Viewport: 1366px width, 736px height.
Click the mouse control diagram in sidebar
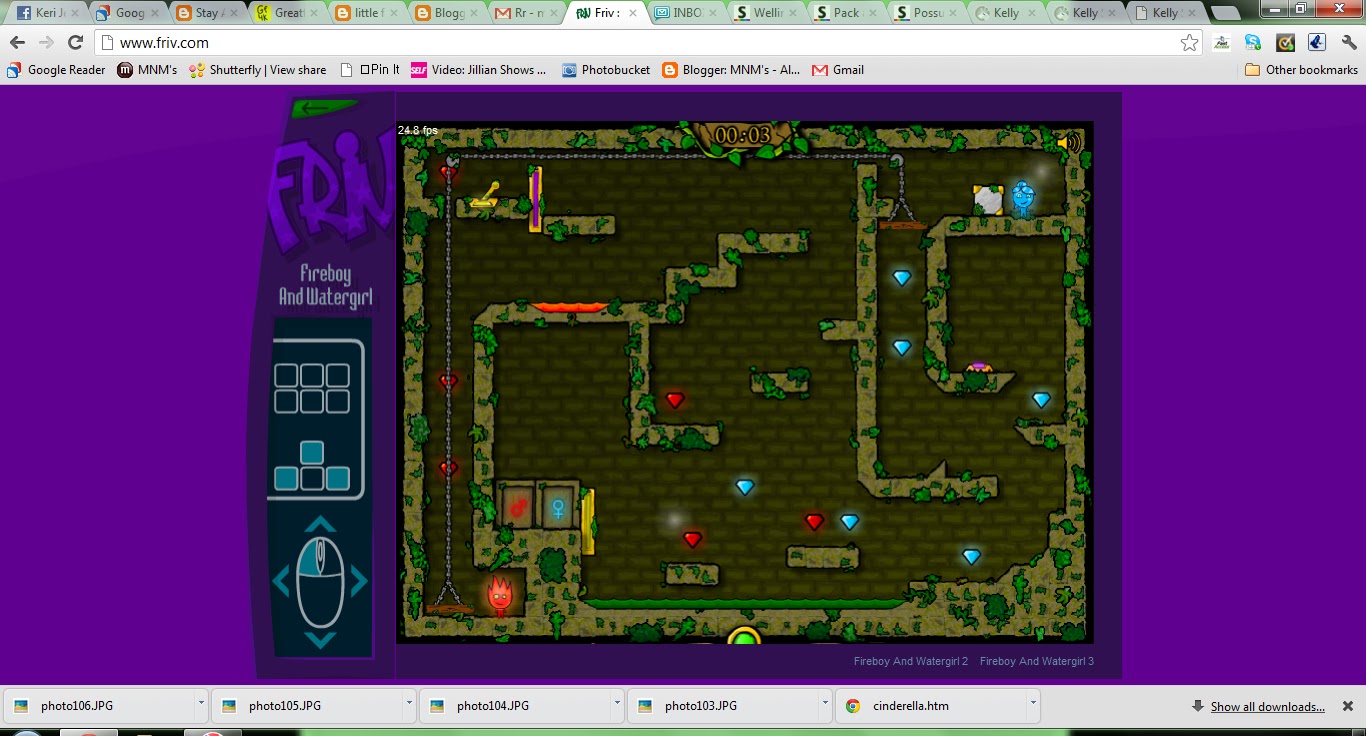tap(320, 582)
